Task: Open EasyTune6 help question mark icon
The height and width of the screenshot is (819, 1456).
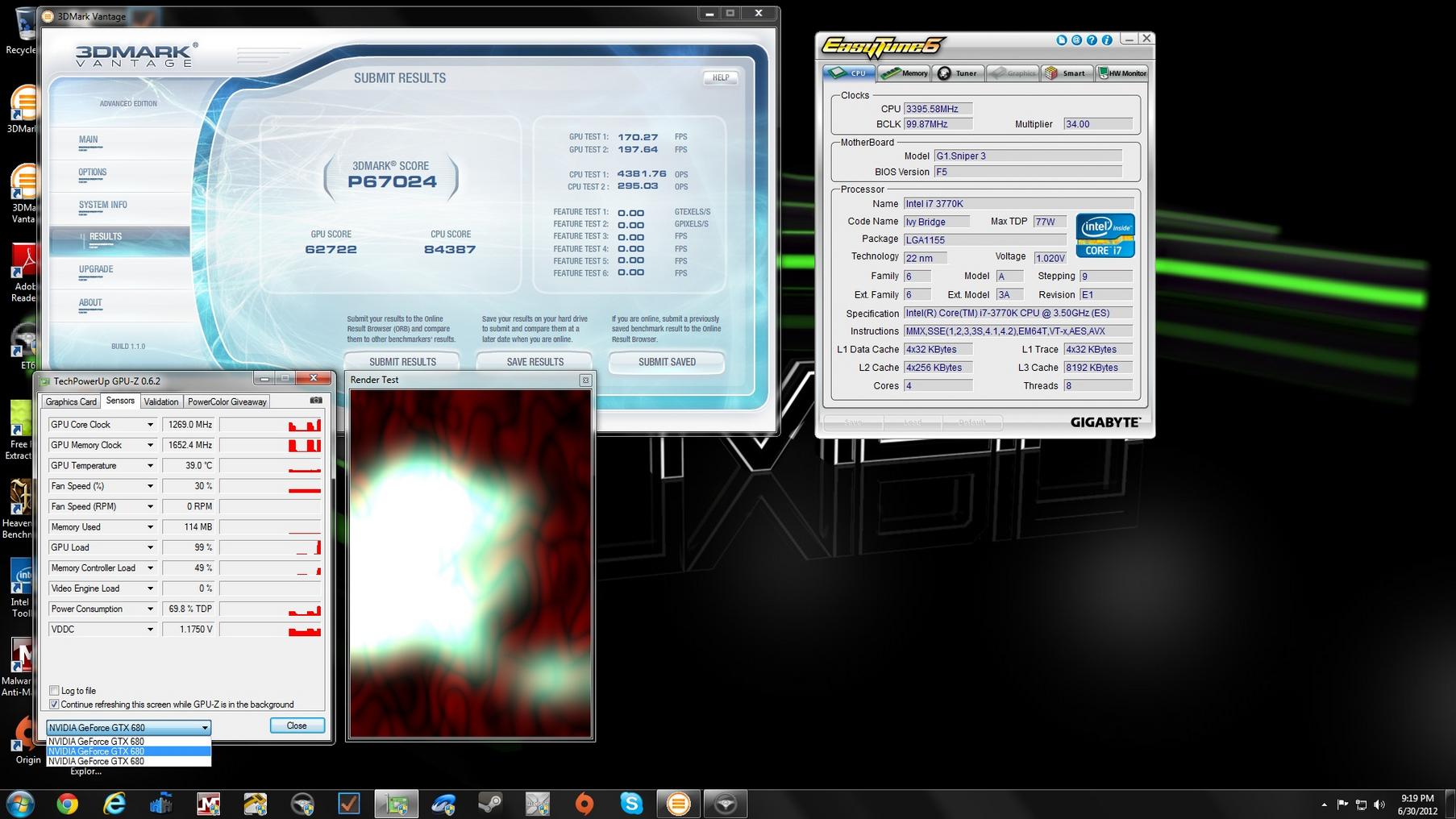Action: tap(1092, 39)
